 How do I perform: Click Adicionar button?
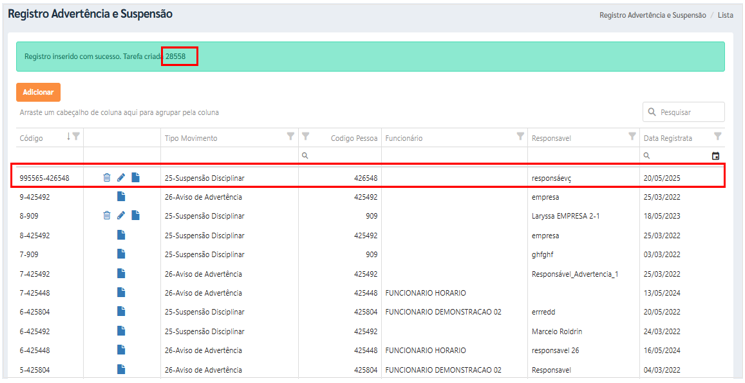[x=38, y=92]
